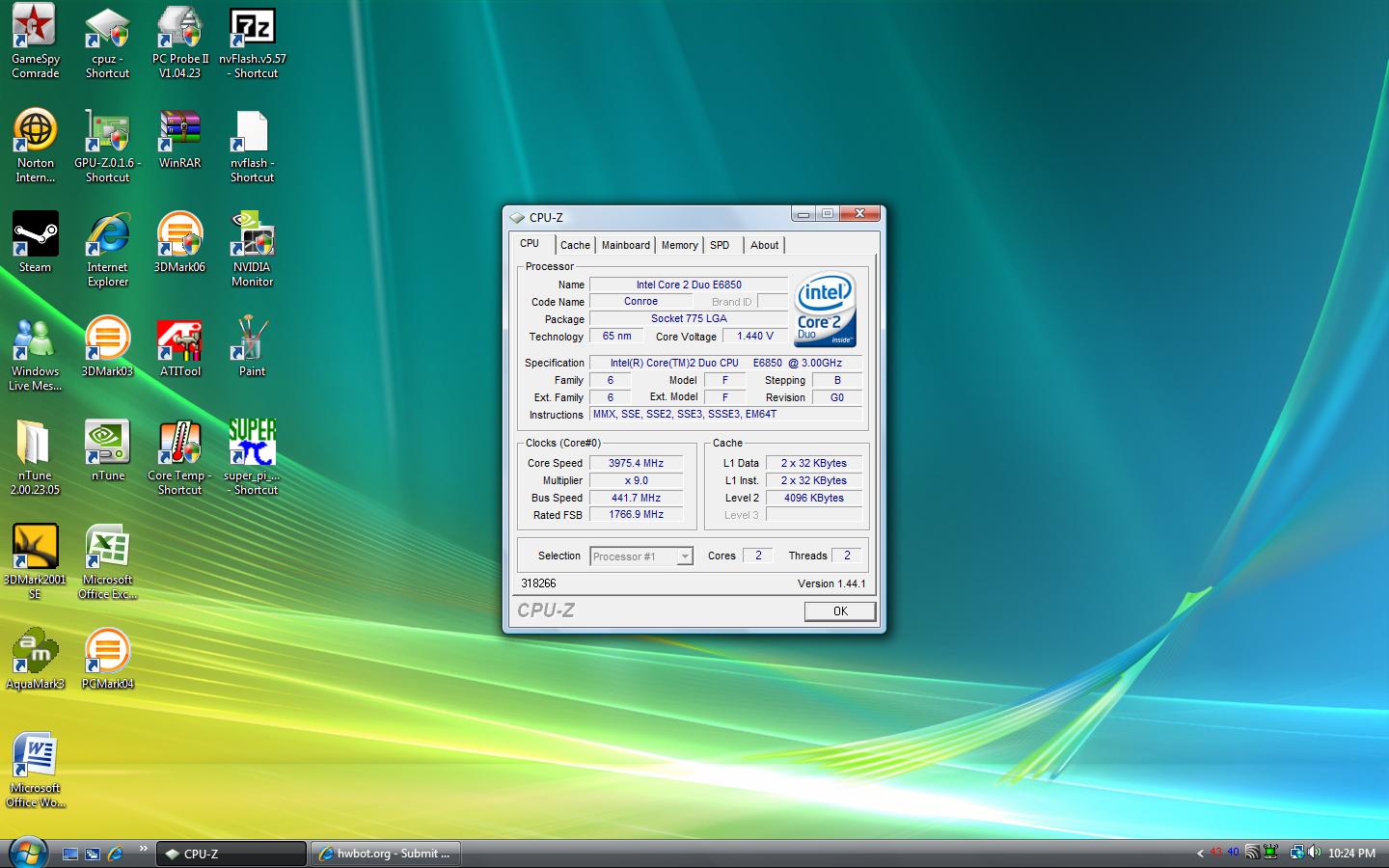
Task: Select the Microsoft Office Word icon
Action: point(35,770)
